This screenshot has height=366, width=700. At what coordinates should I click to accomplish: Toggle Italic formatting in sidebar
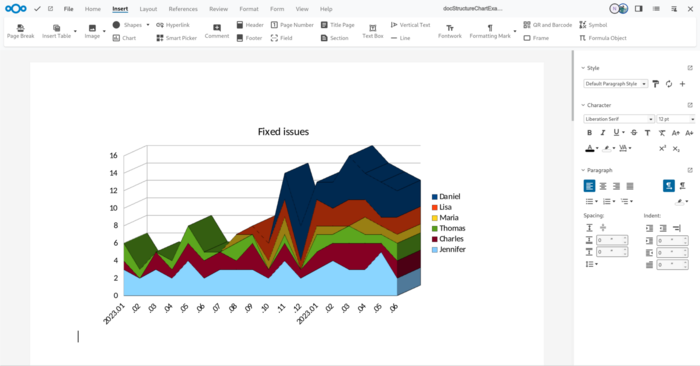tap(603, 133)
